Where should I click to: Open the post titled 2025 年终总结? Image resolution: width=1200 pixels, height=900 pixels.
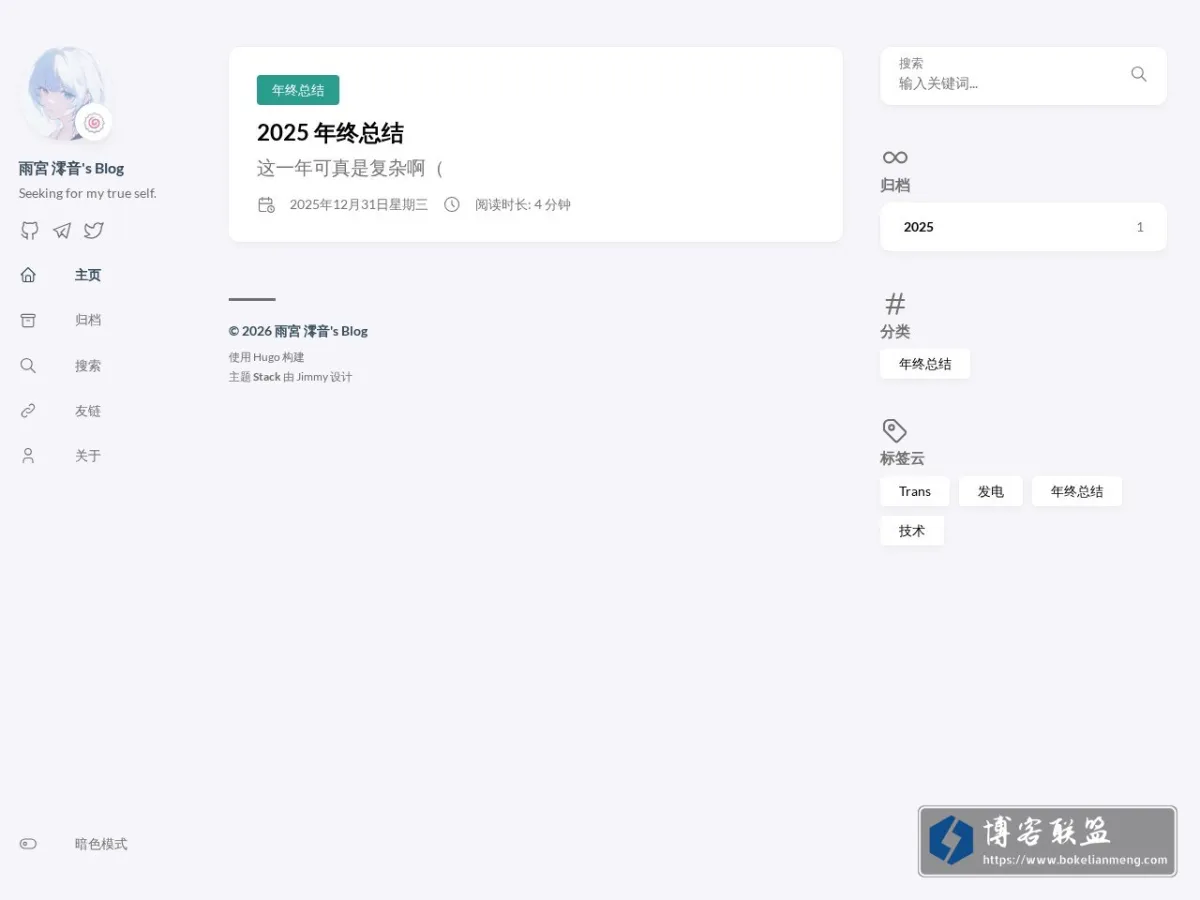[x=330, y=133]
